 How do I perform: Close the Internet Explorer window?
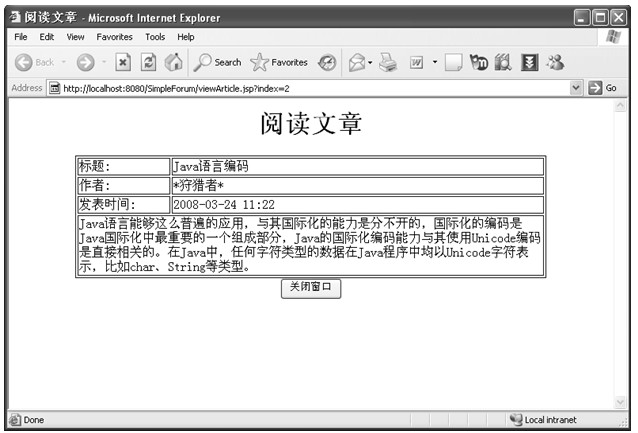(x=618, y=17)
